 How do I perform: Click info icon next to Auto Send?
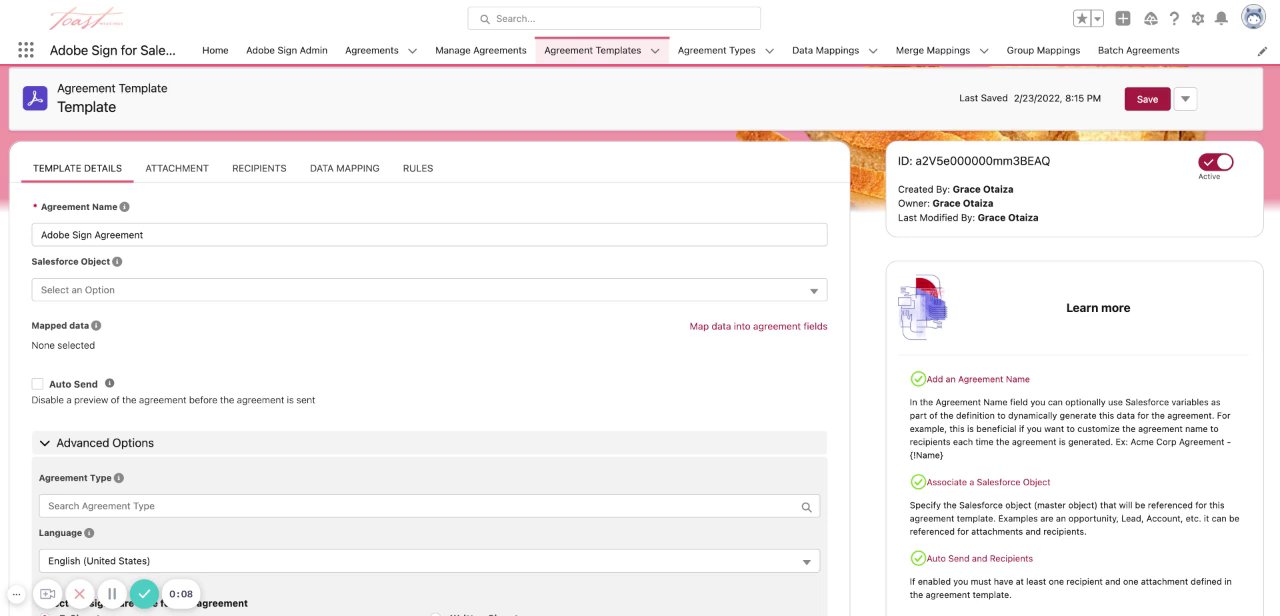(x=110, y=383)
